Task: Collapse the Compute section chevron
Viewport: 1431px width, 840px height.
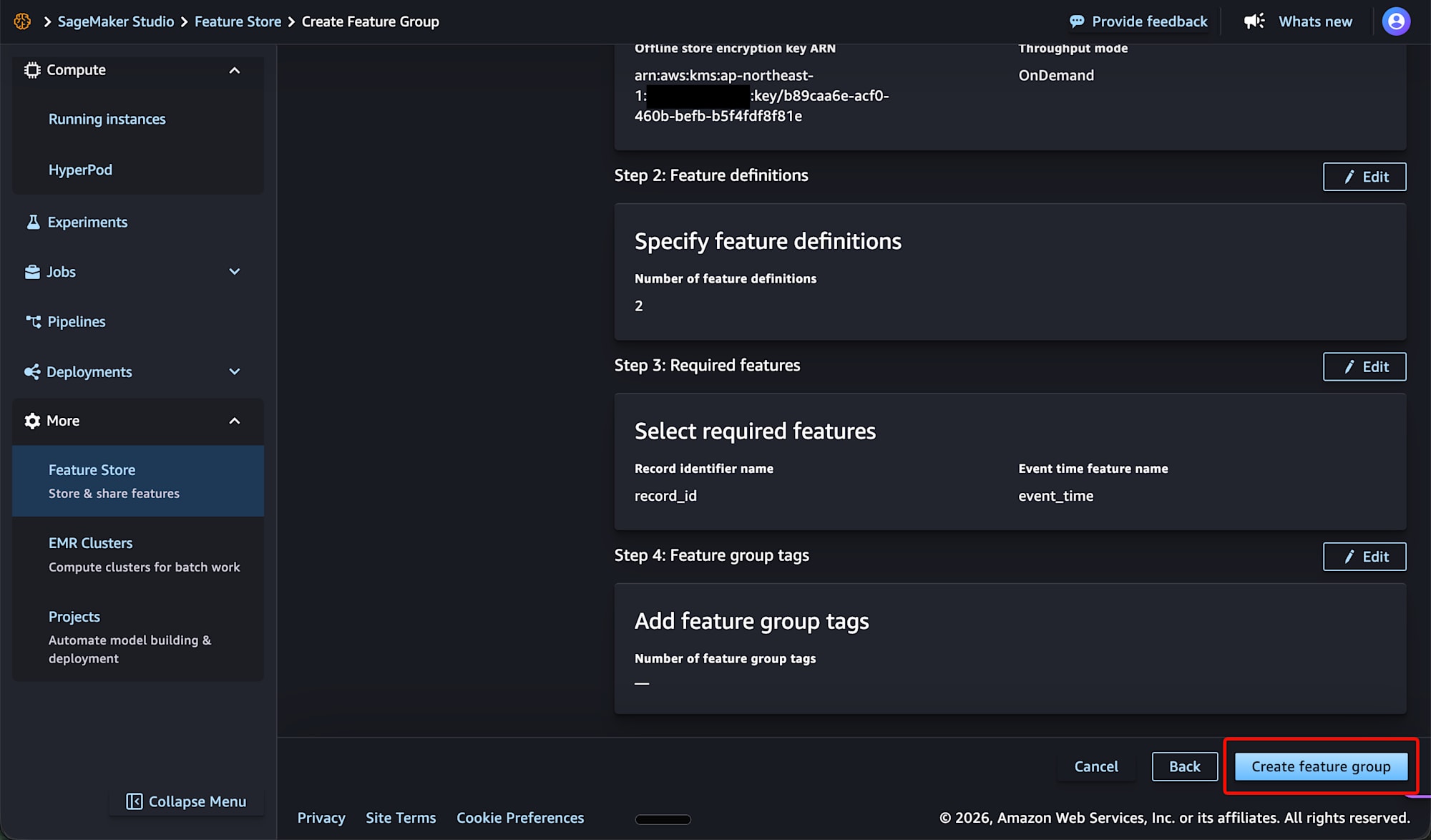Action: pyautogui.click(x=235, y=70)
